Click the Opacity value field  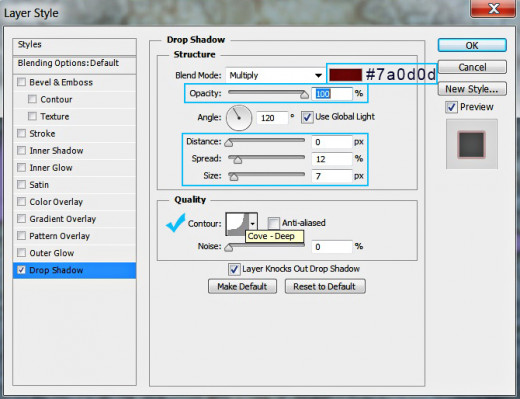pyautogui.click(x=332, y=94)
